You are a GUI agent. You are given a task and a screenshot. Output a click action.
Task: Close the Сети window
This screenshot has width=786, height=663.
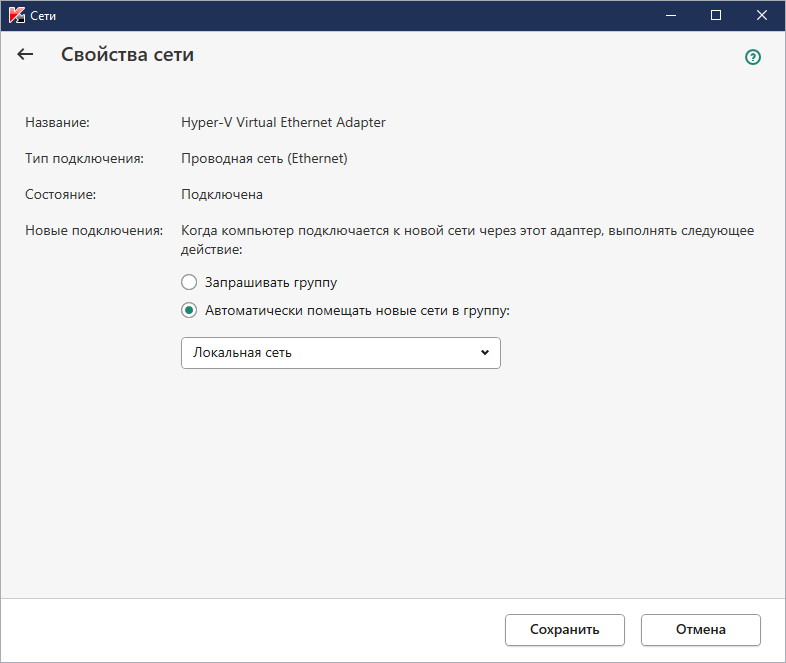pyautogui.click(x=762, y=15)
